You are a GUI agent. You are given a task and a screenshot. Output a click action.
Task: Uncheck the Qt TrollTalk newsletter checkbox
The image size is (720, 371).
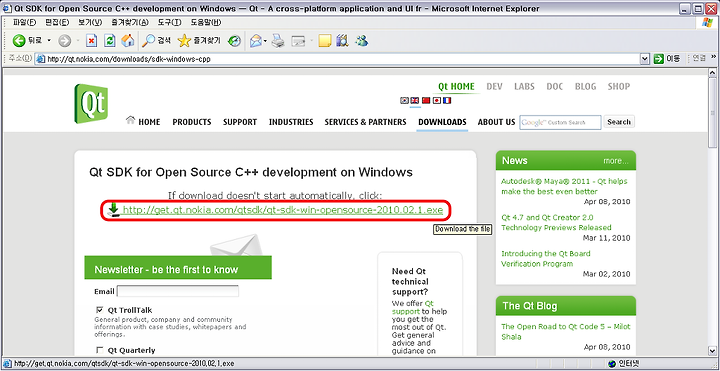100,310
